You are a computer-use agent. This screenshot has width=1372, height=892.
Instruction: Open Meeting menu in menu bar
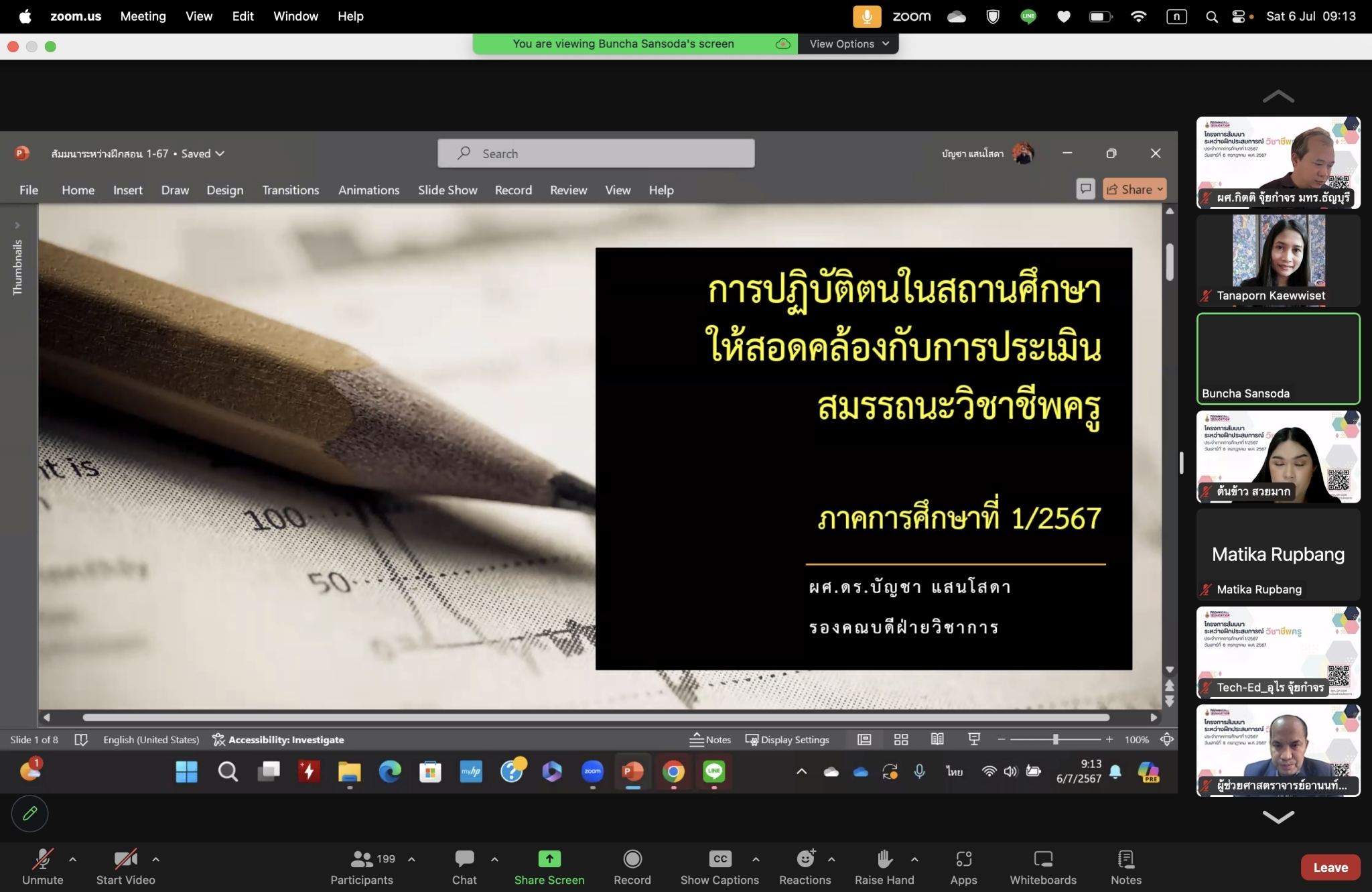143,16
